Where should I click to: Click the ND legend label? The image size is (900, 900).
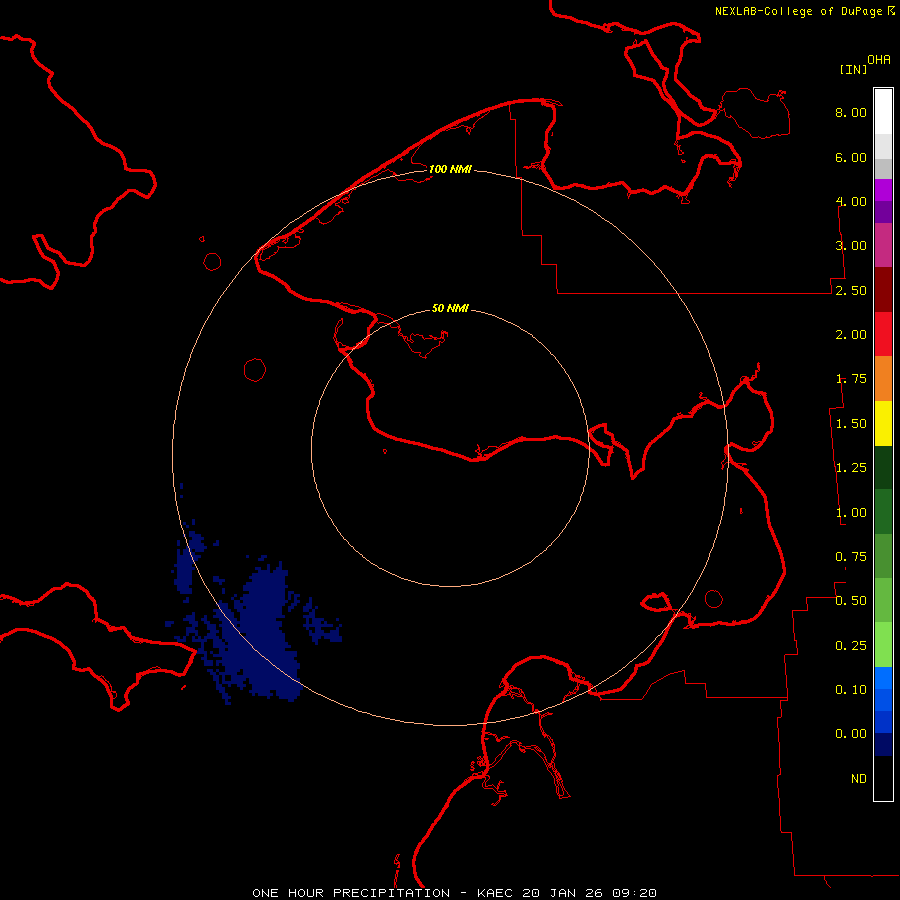point(859,779)
